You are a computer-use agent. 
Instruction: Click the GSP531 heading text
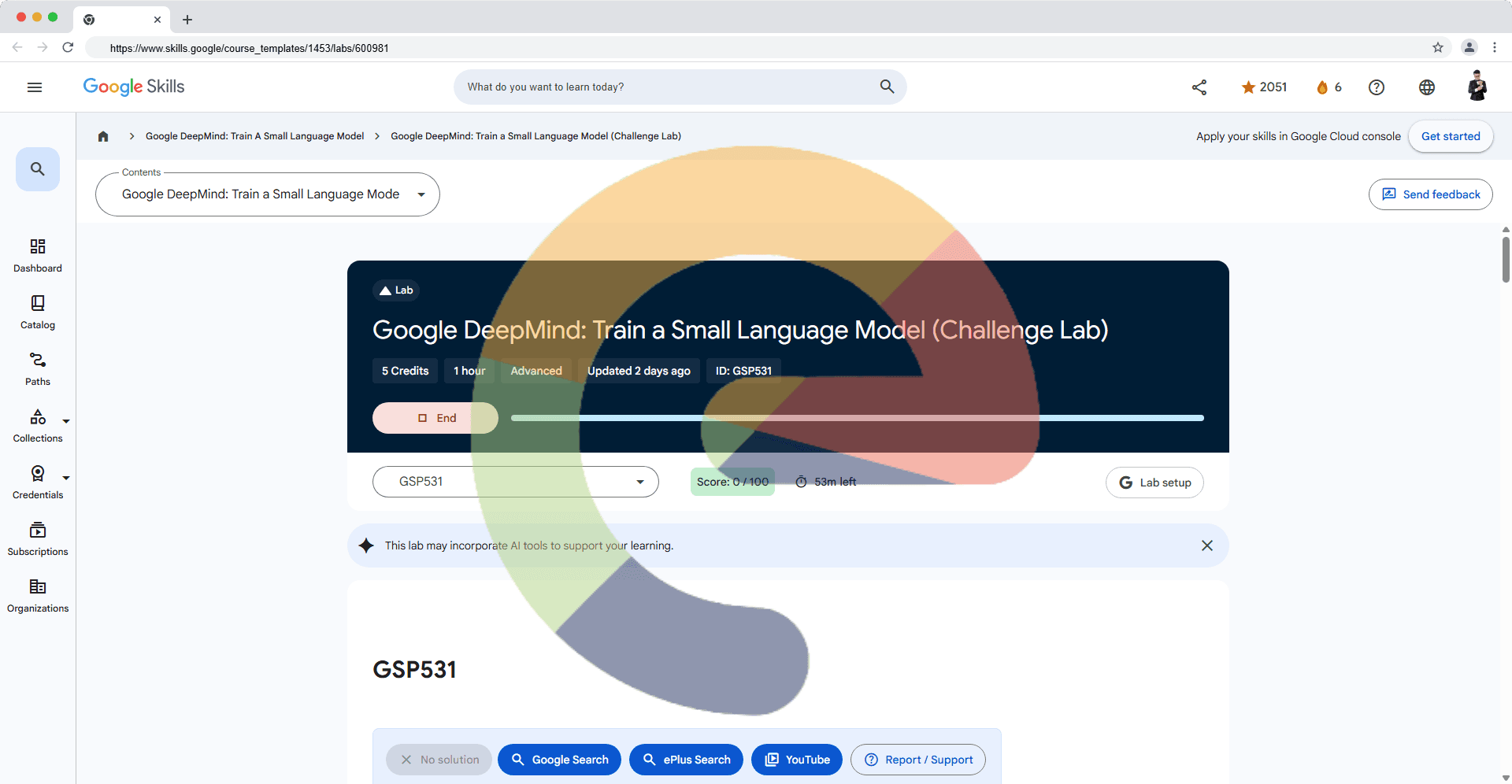tap(414, 670)
